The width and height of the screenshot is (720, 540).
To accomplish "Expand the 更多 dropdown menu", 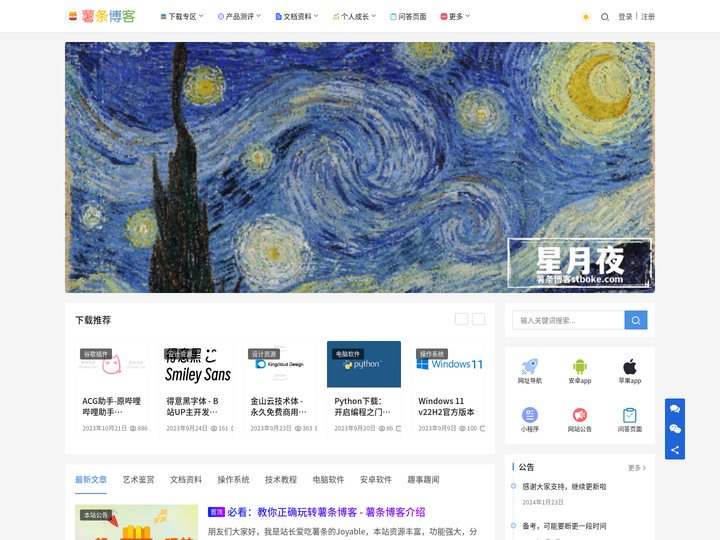I will click(455, 17).
